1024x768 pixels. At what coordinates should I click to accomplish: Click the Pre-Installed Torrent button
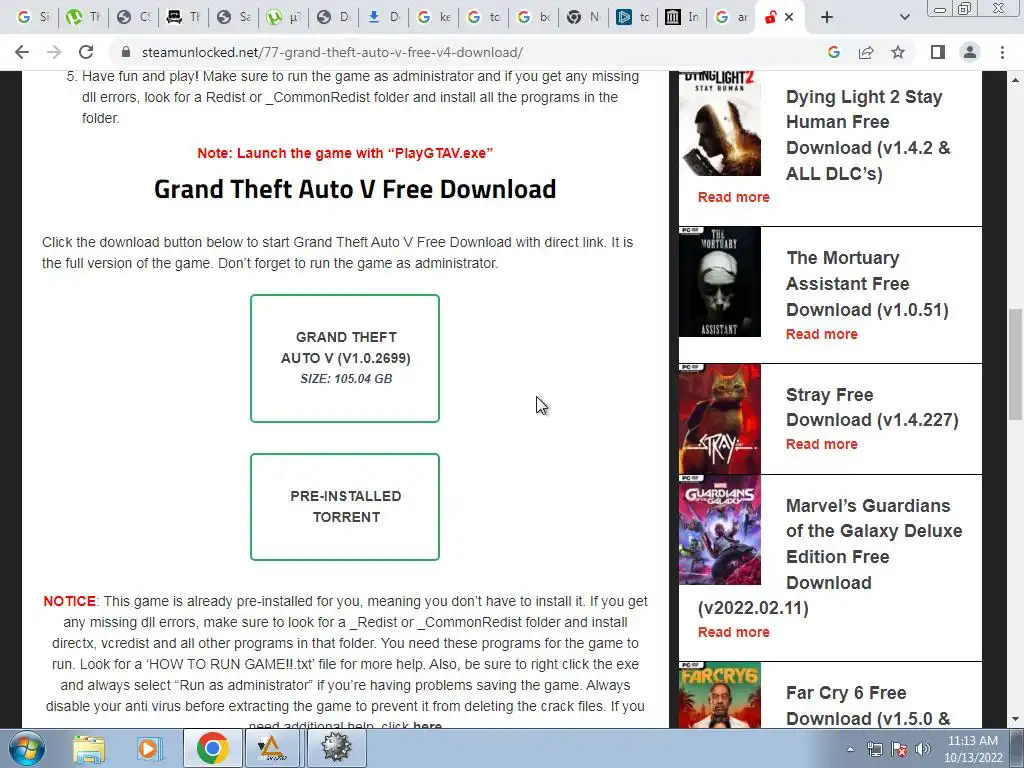click(345, 507)
